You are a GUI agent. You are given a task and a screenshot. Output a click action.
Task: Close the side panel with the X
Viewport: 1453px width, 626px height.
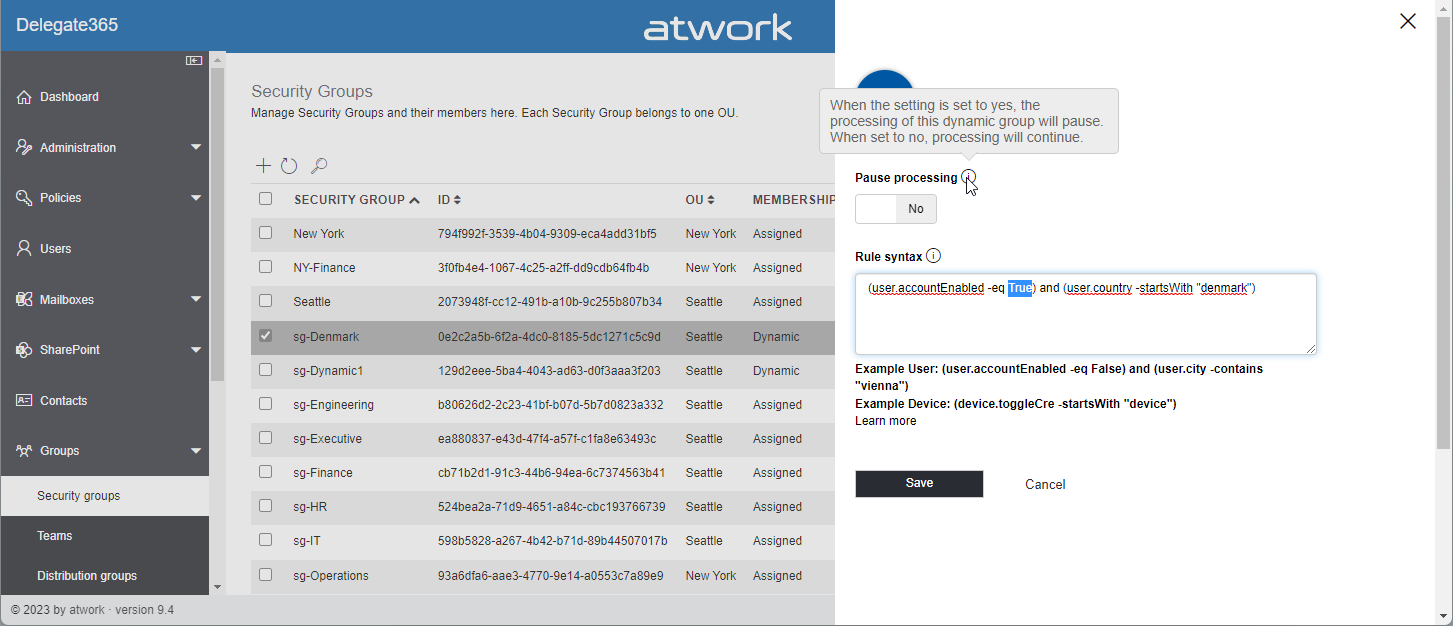(x=1408, y=21)
